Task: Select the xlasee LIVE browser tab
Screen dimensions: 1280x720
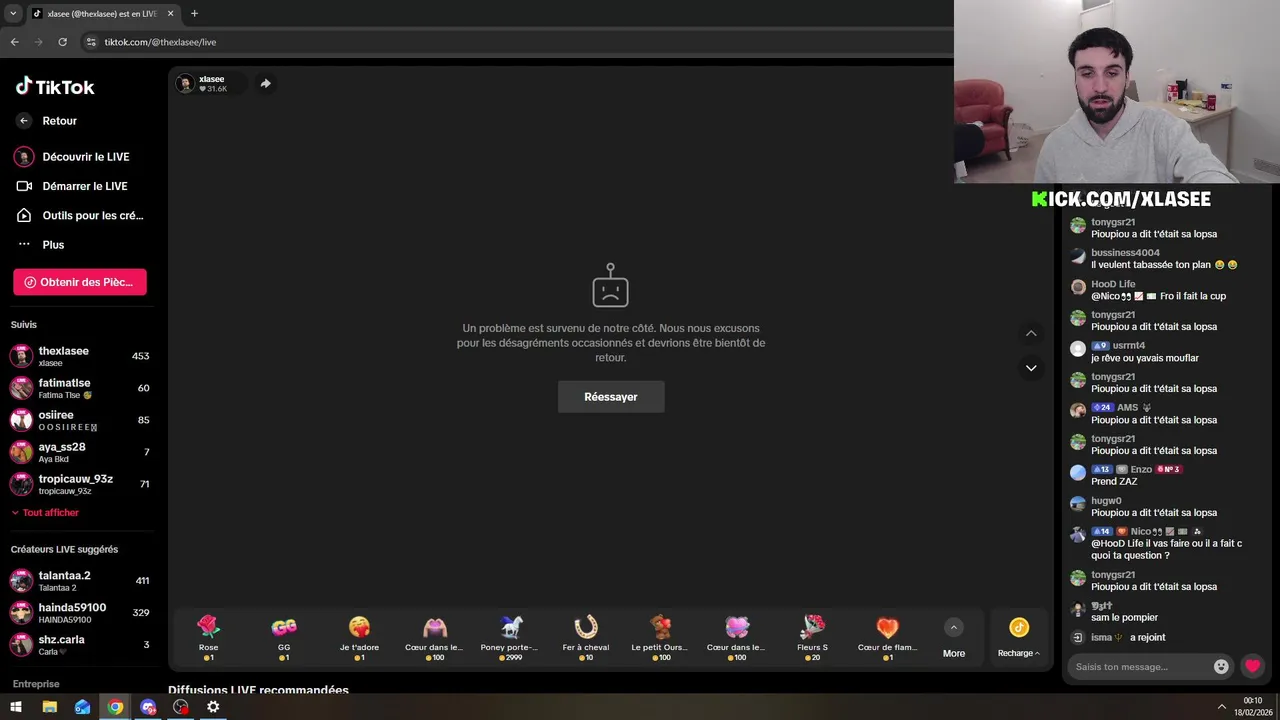Action: pyautogui.click(x=103, y=14)
